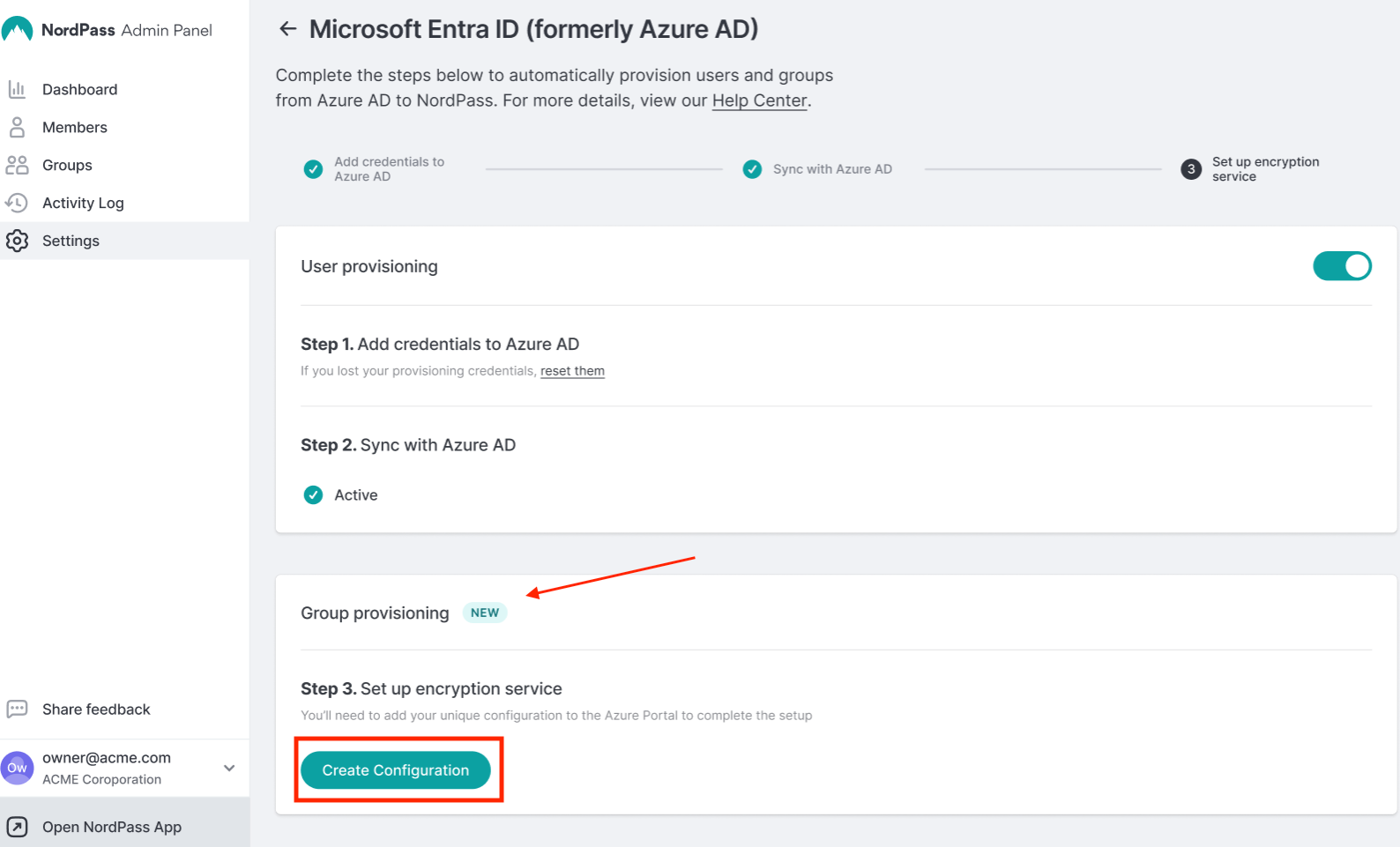Viewport: 1400px width, 847px height.
Task: Click the Groups people icon
Action: 17,165
